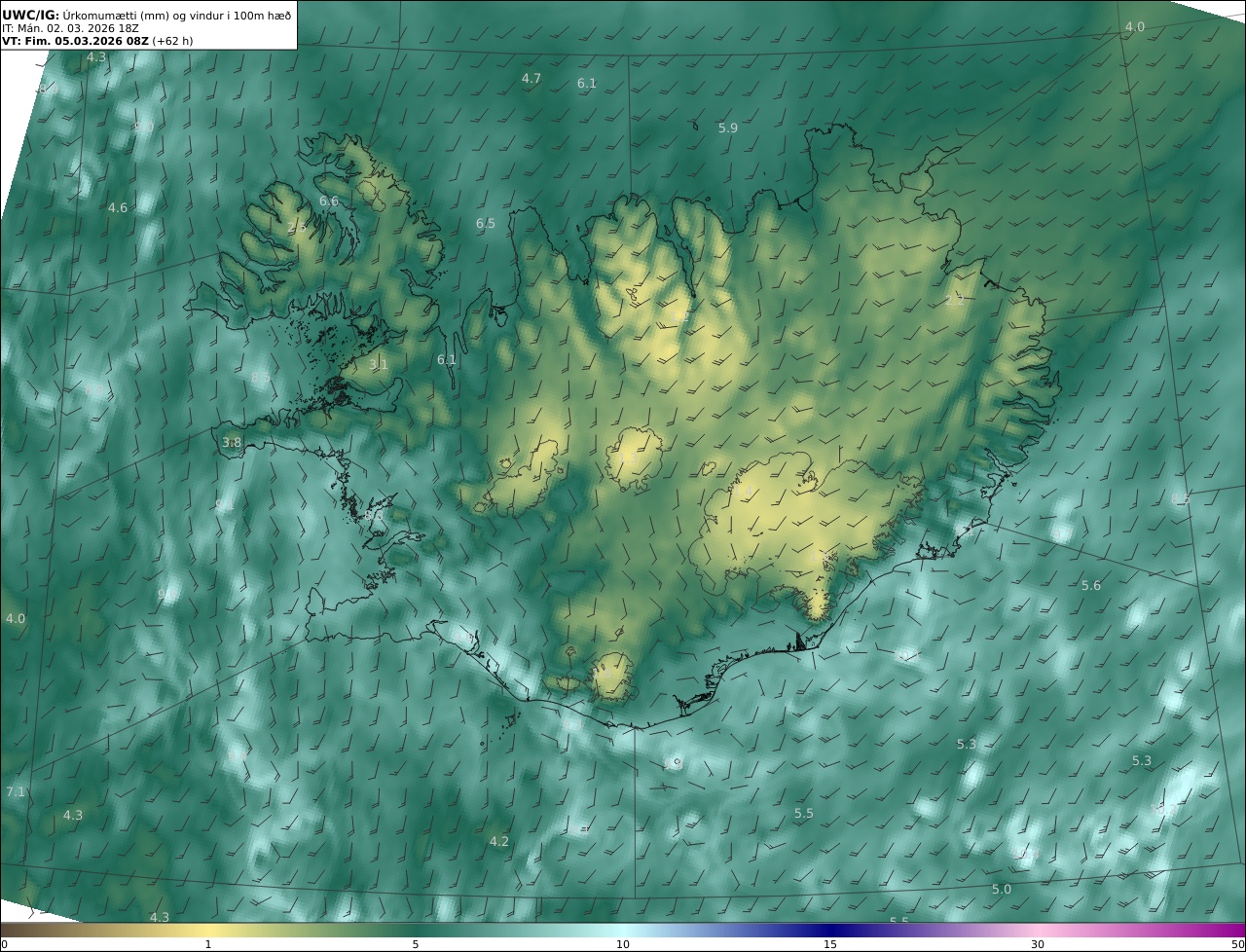Image resolution: width=1246 pixels, height=952 pixels.
Task: Click the map value "5.6"
Action: [x=1091, y=585]
